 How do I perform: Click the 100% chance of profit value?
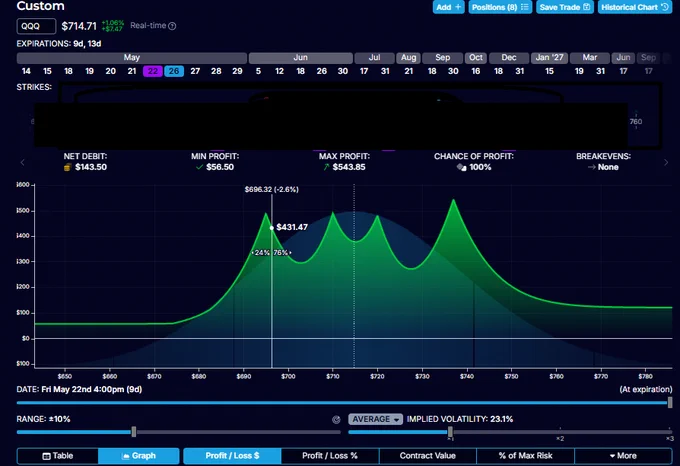(480, 167)
